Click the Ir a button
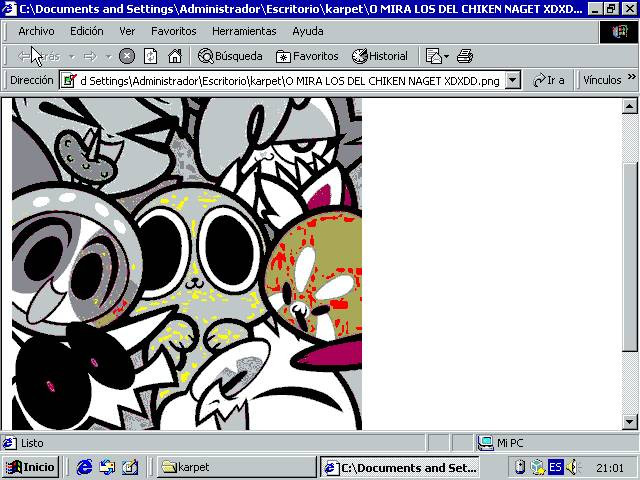This screenshot has width=640, height=480. pyautogui.click(x=549, y=80)
